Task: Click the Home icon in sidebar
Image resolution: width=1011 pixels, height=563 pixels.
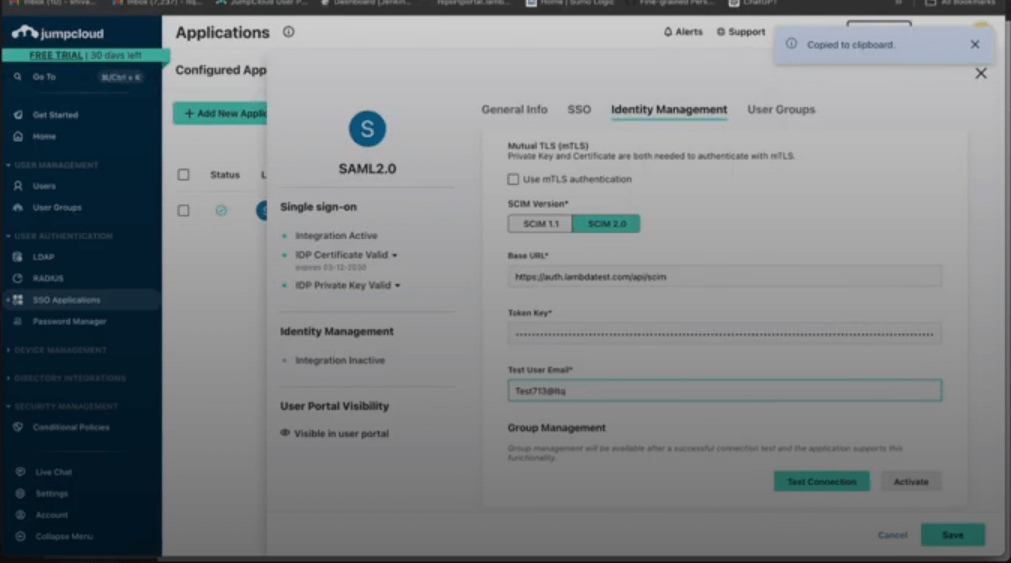Action: tap(18, 136)
